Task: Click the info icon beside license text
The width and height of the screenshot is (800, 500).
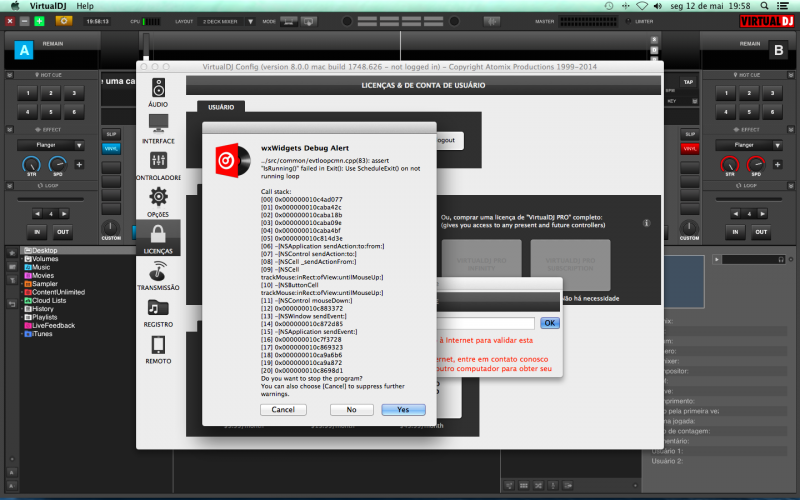Action: pyautogui.click(x=646, y=223)
